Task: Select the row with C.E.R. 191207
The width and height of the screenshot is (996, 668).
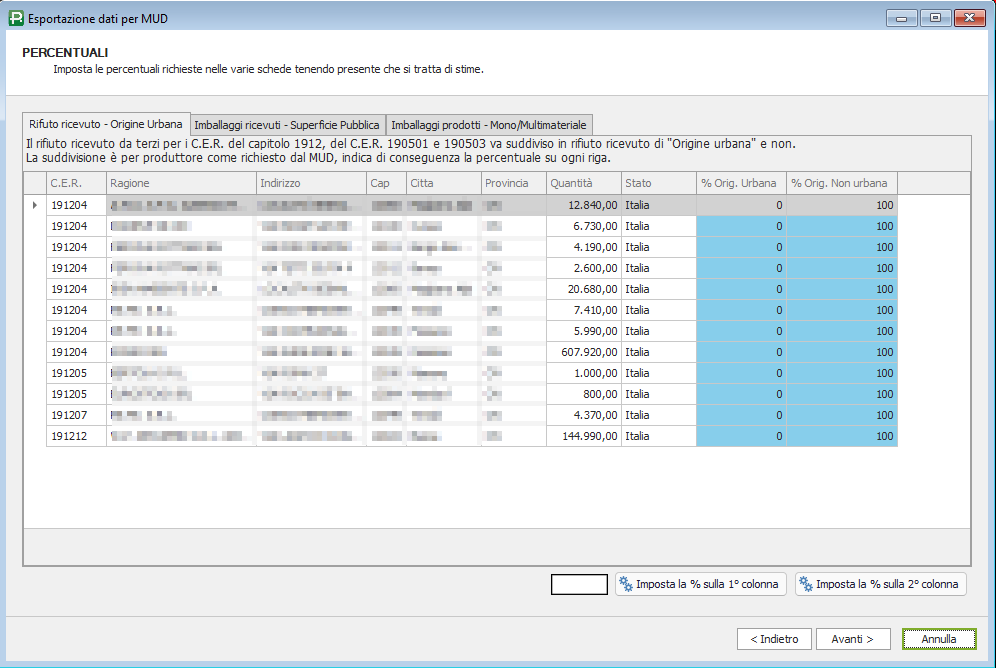Action: [x=76, y=415]
